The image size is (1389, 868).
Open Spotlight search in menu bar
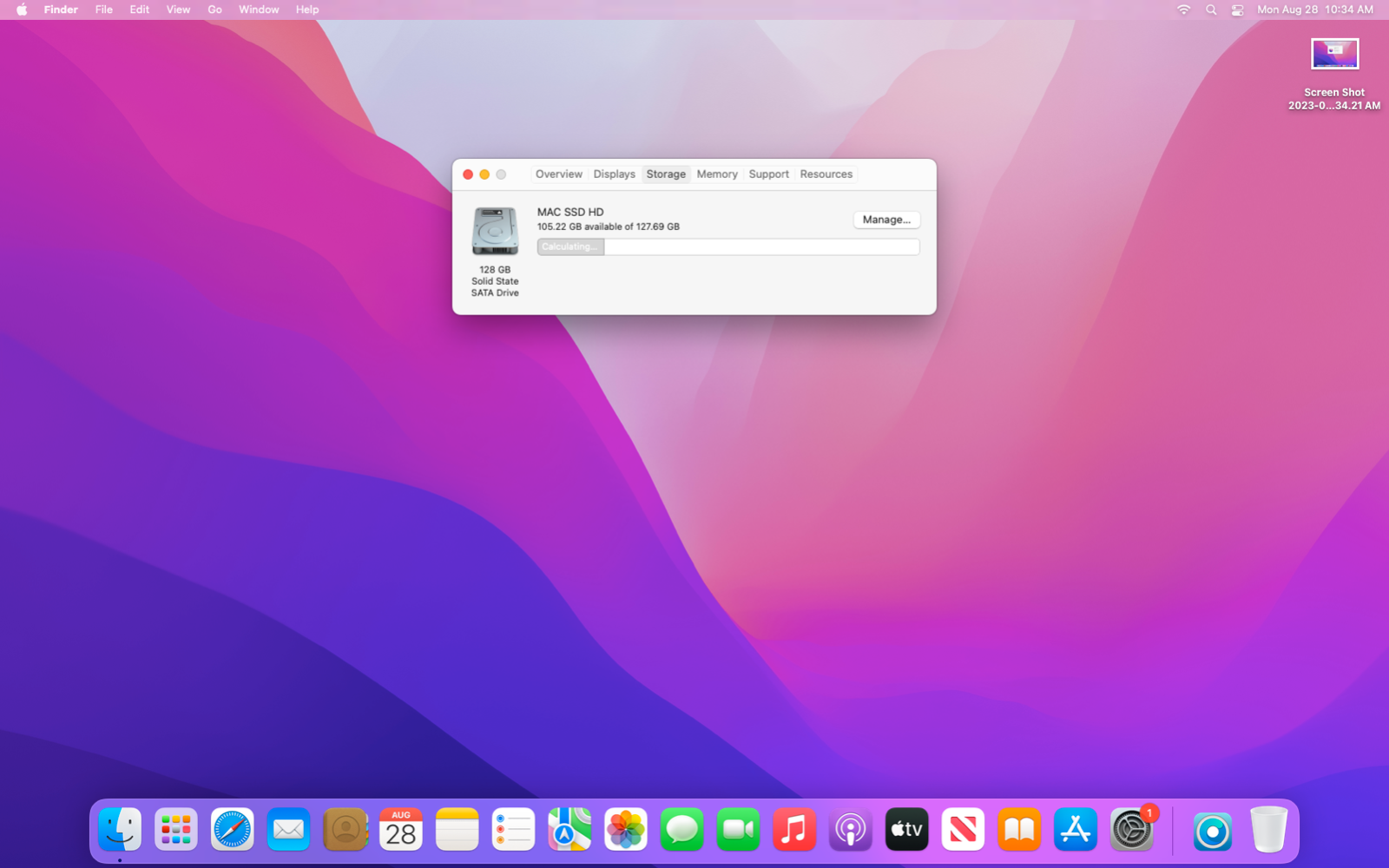coord(1211,10)
